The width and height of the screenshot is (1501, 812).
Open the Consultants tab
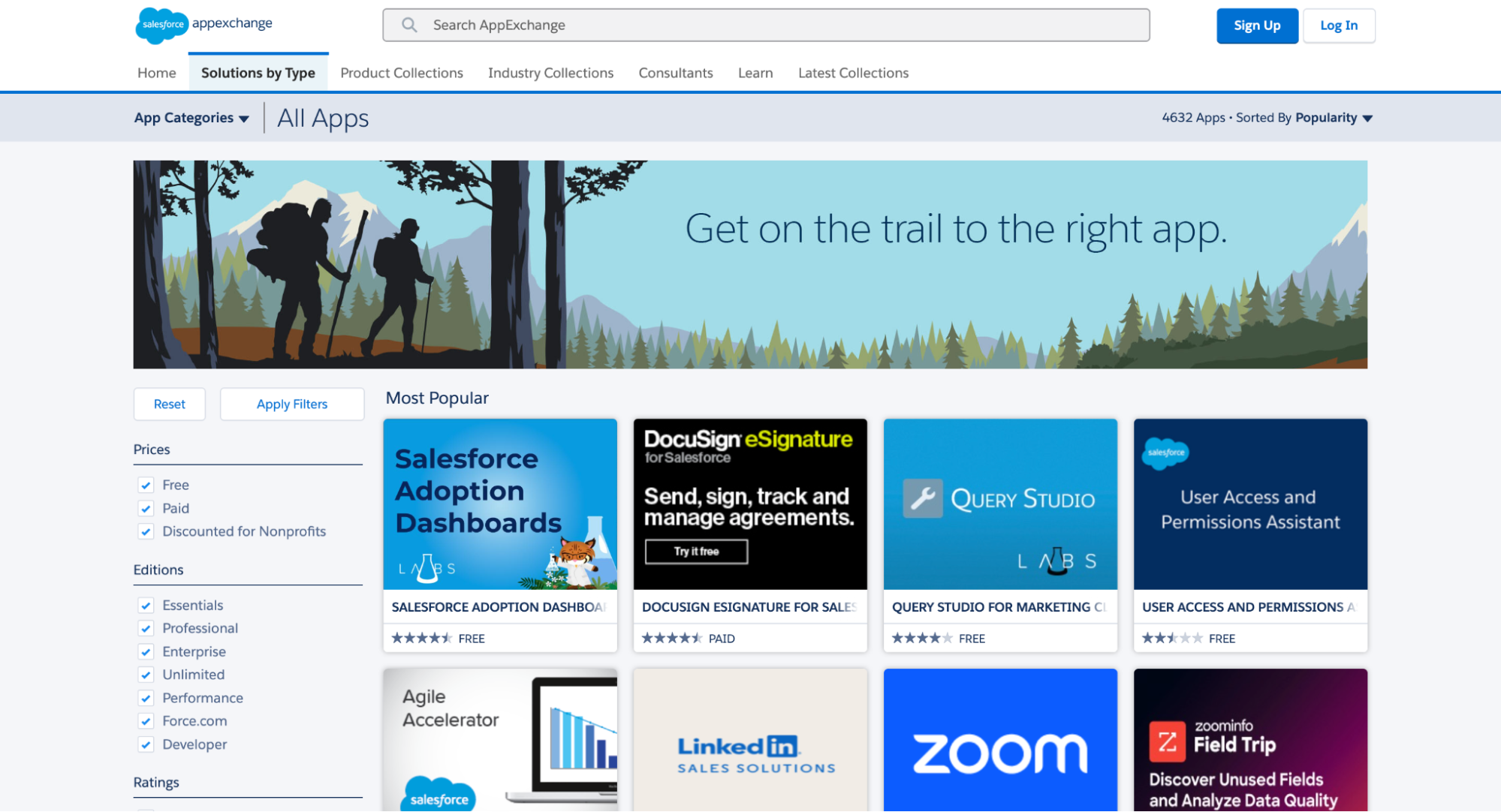click(676, 73)
